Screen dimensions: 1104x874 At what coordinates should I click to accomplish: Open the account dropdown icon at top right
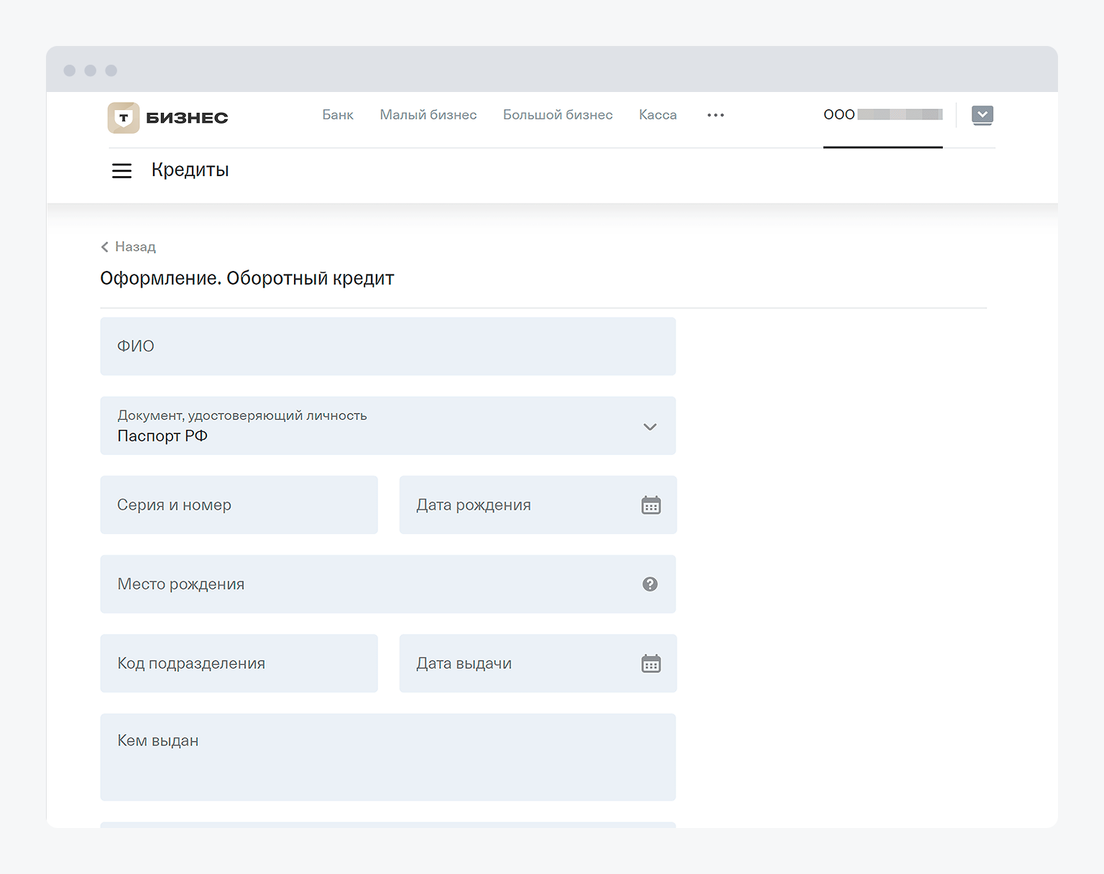pos(982,115)
